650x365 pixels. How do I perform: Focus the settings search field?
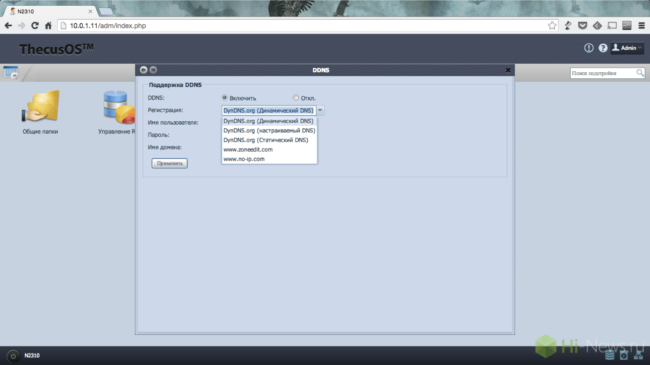pos(603,73)
